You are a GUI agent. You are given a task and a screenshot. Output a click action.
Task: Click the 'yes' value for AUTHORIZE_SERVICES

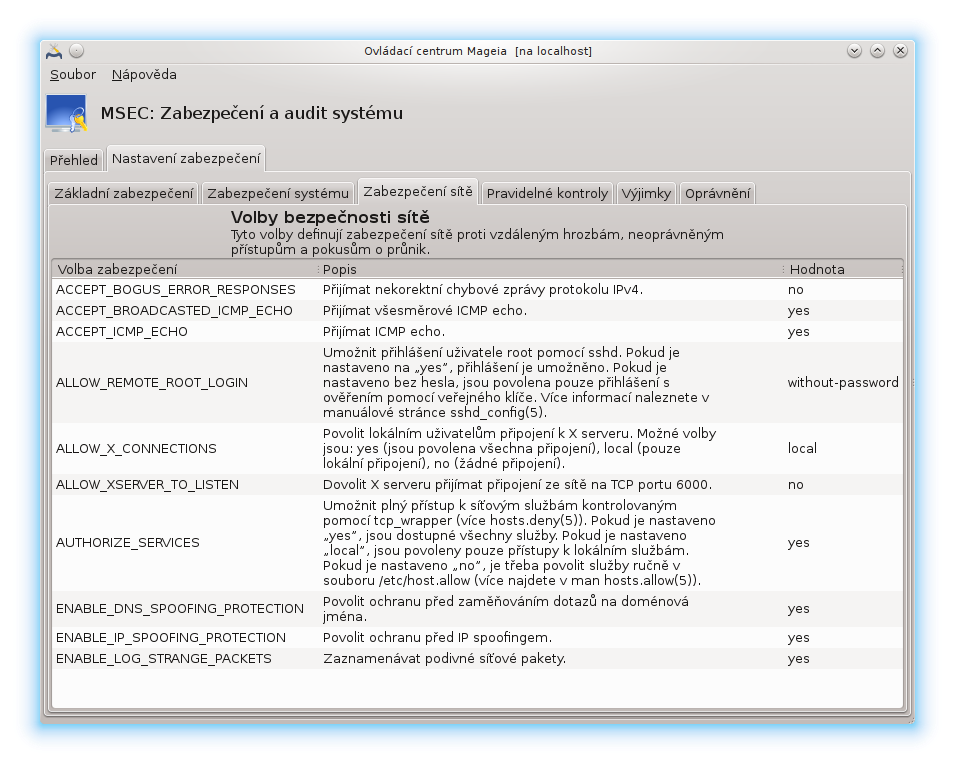[798, 542]
